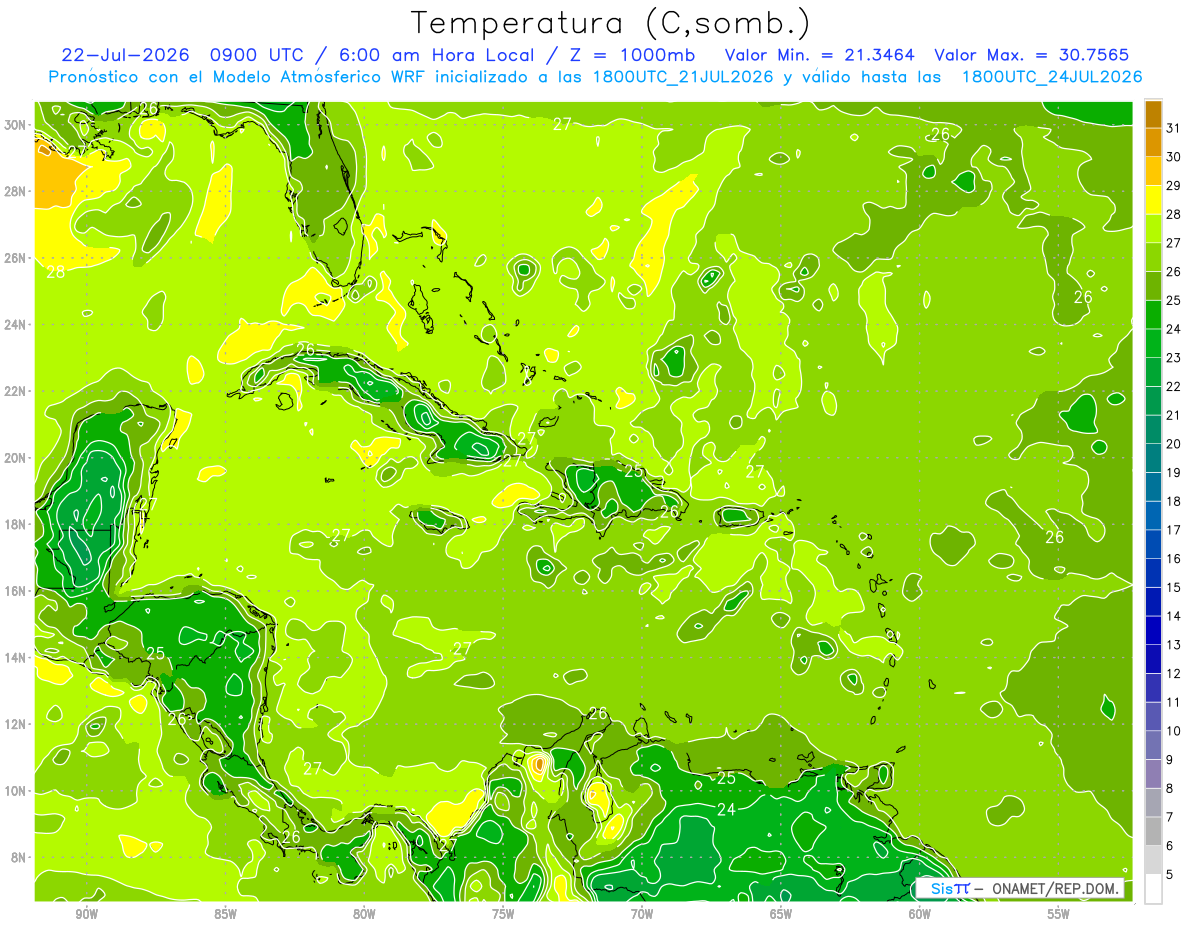Click legend value 31

(1173, 128)
